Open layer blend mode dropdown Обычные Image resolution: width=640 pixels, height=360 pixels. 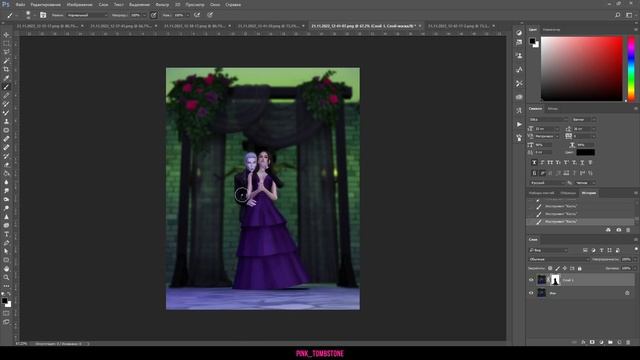559,259
